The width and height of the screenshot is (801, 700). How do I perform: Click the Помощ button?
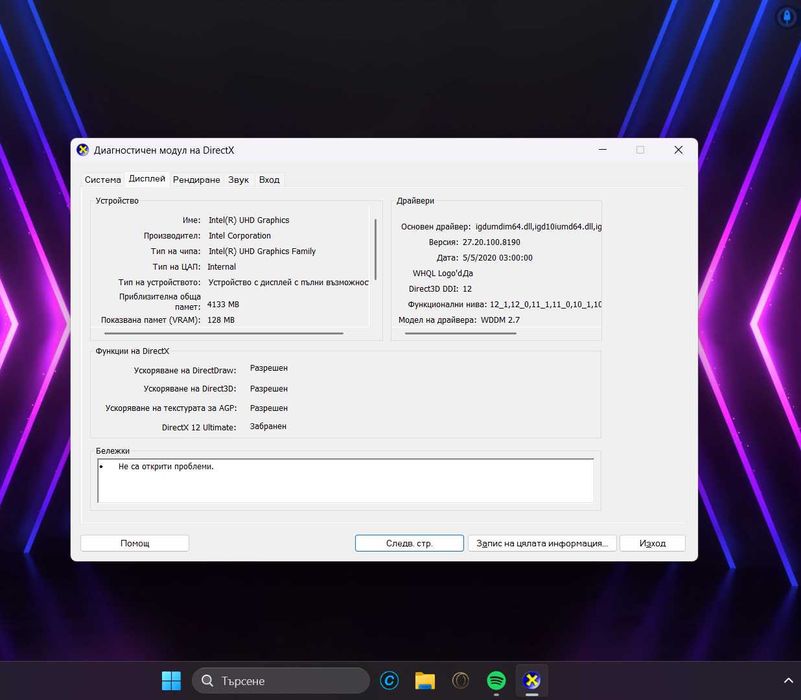pyautogui.click(x=135, y=543)
